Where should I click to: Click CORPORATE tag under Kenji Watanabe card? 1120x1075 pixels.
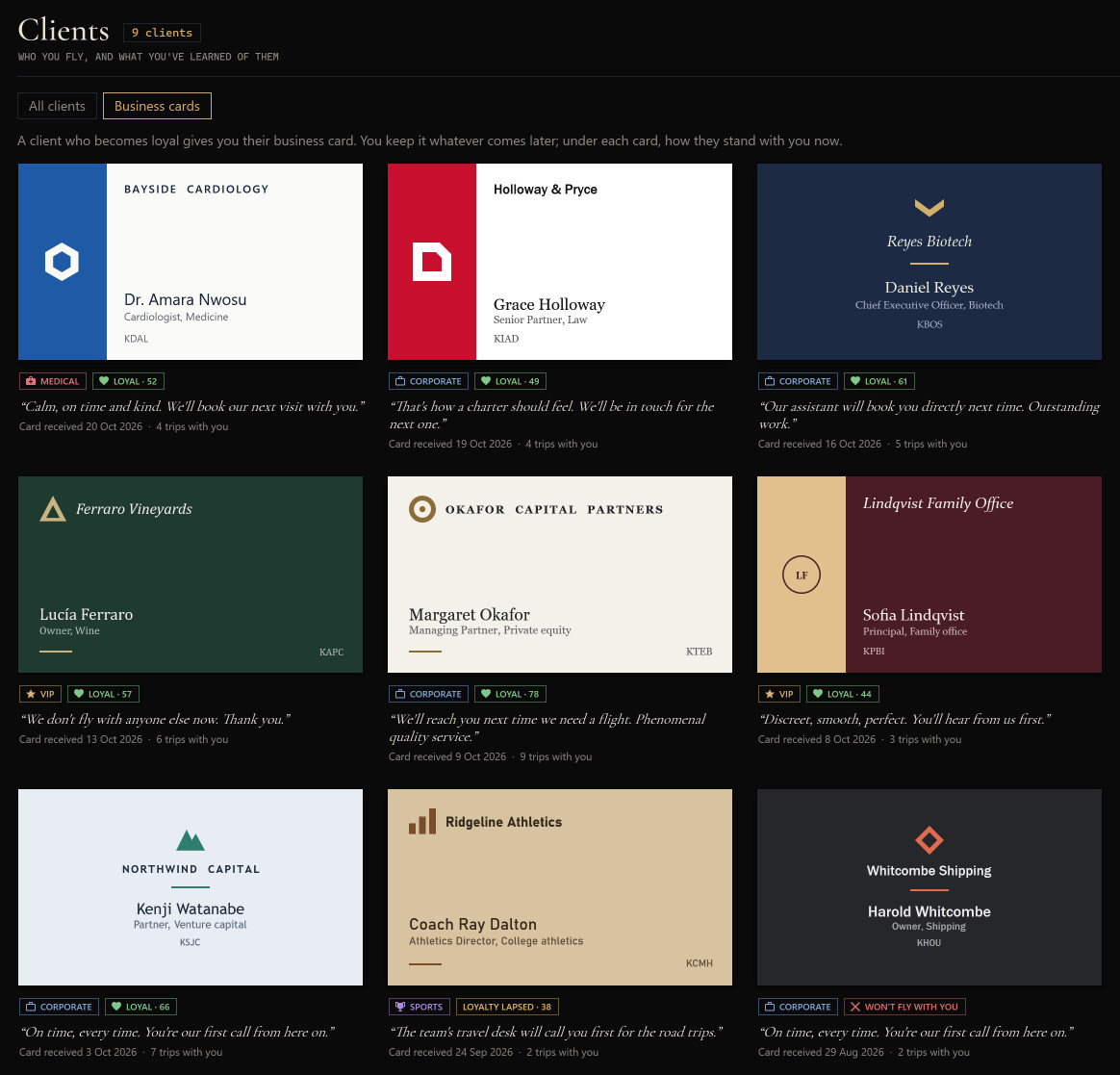click(x=60, y=1007)
